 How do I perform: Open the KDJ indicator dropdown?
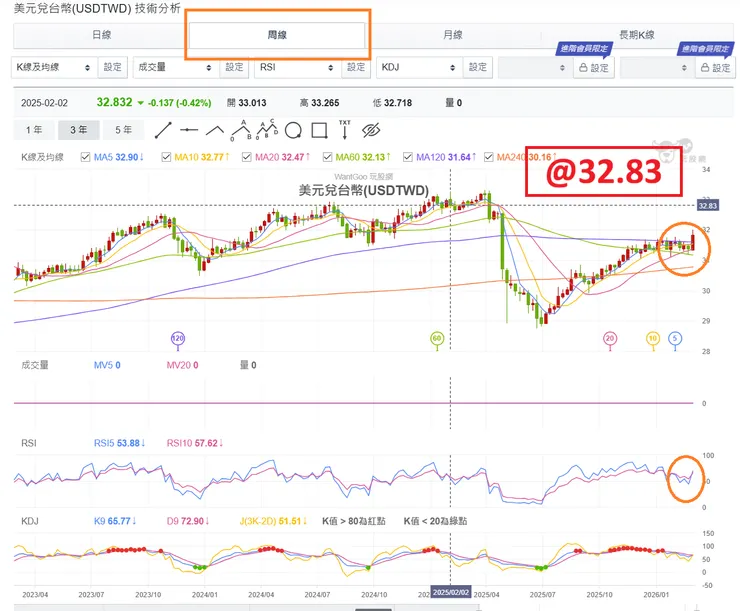tap(419, 67)
